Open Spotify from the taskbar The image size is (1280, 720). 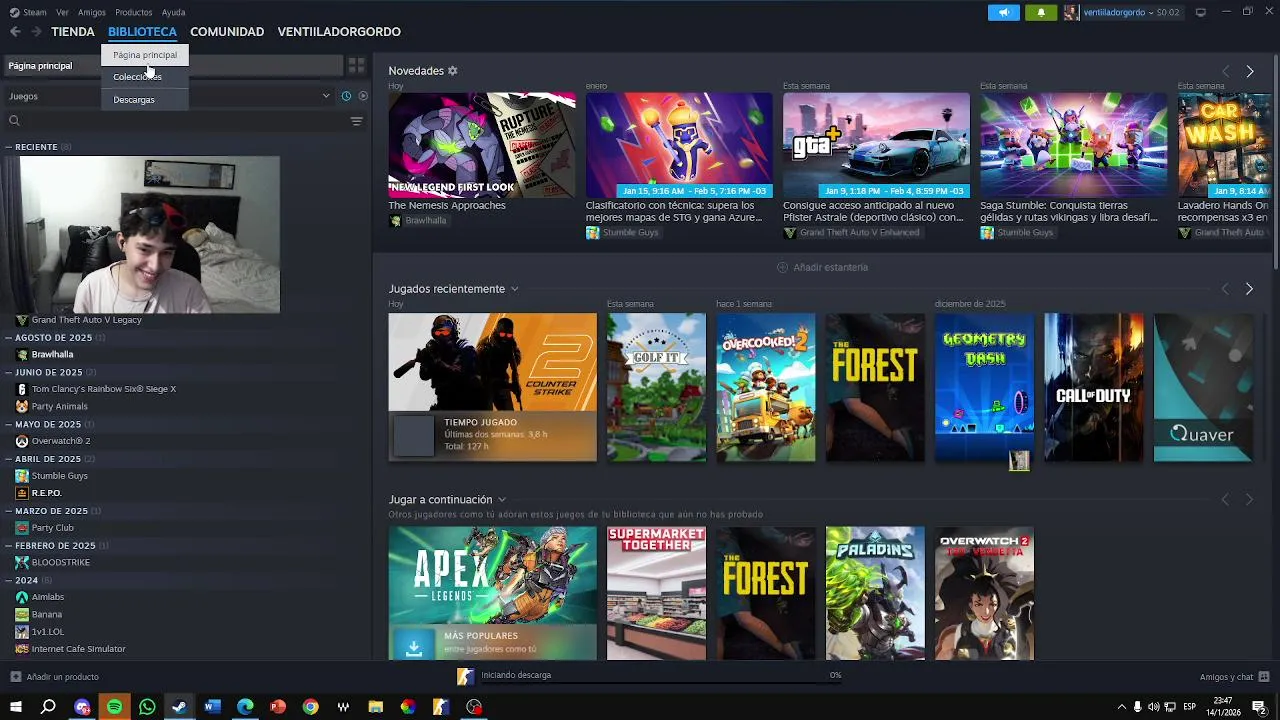114,707
